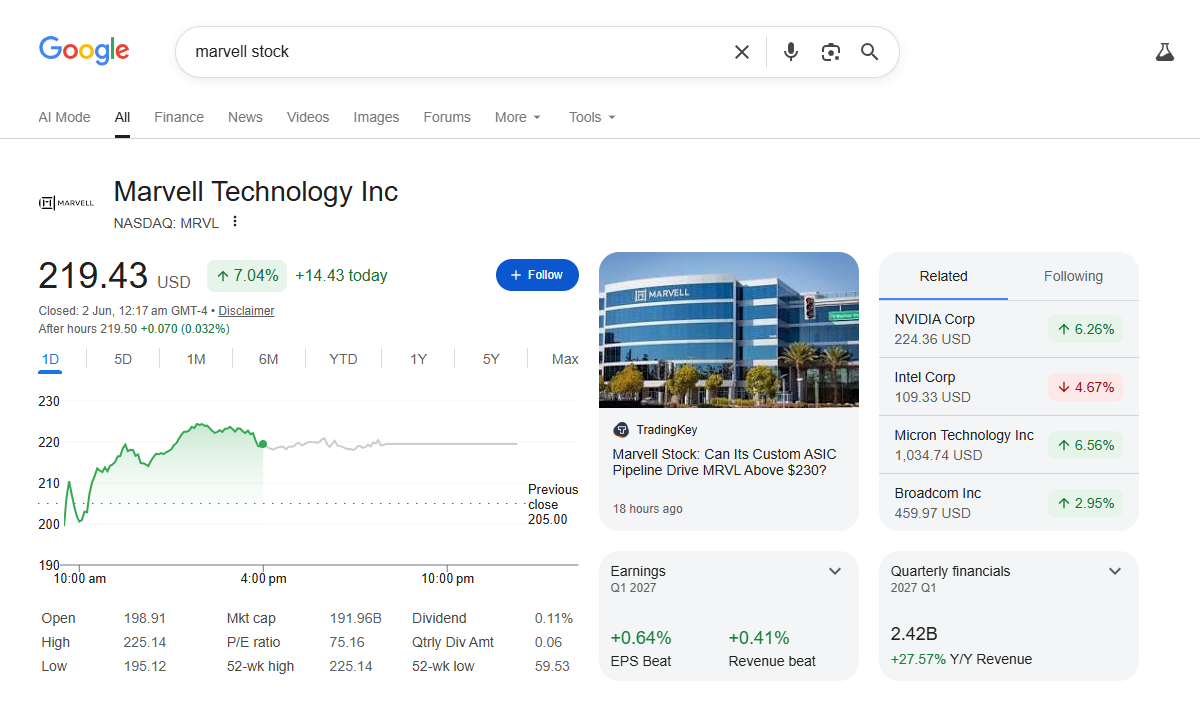Click inside the marvell stock search field

click(455, 52)
